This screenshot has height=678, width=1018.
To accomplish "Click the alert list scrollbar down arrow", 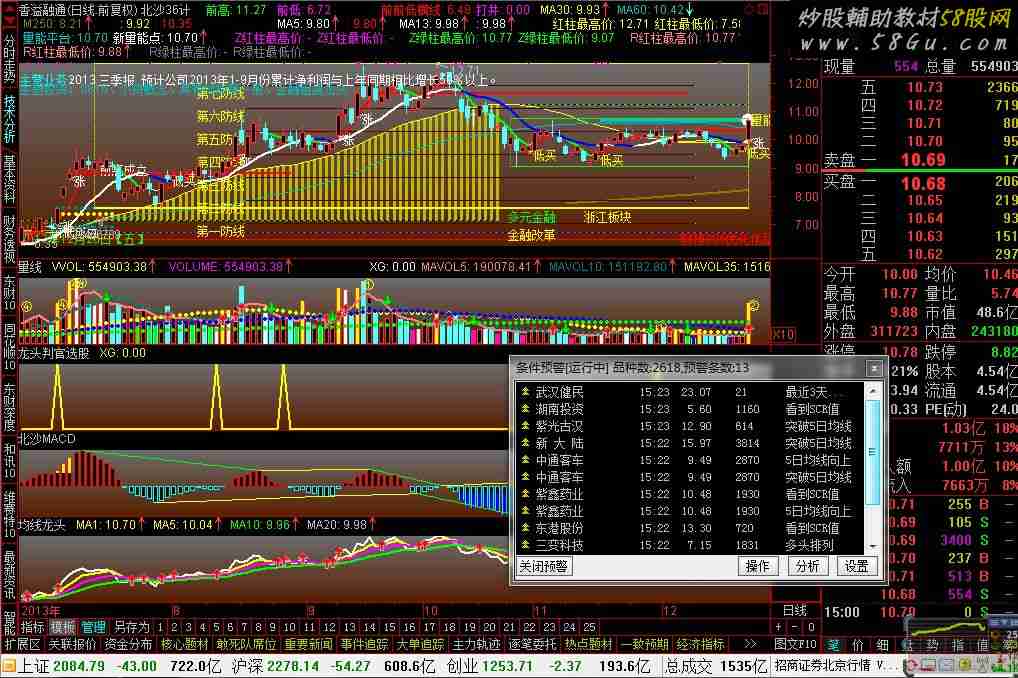I will (x=873, y=546).
